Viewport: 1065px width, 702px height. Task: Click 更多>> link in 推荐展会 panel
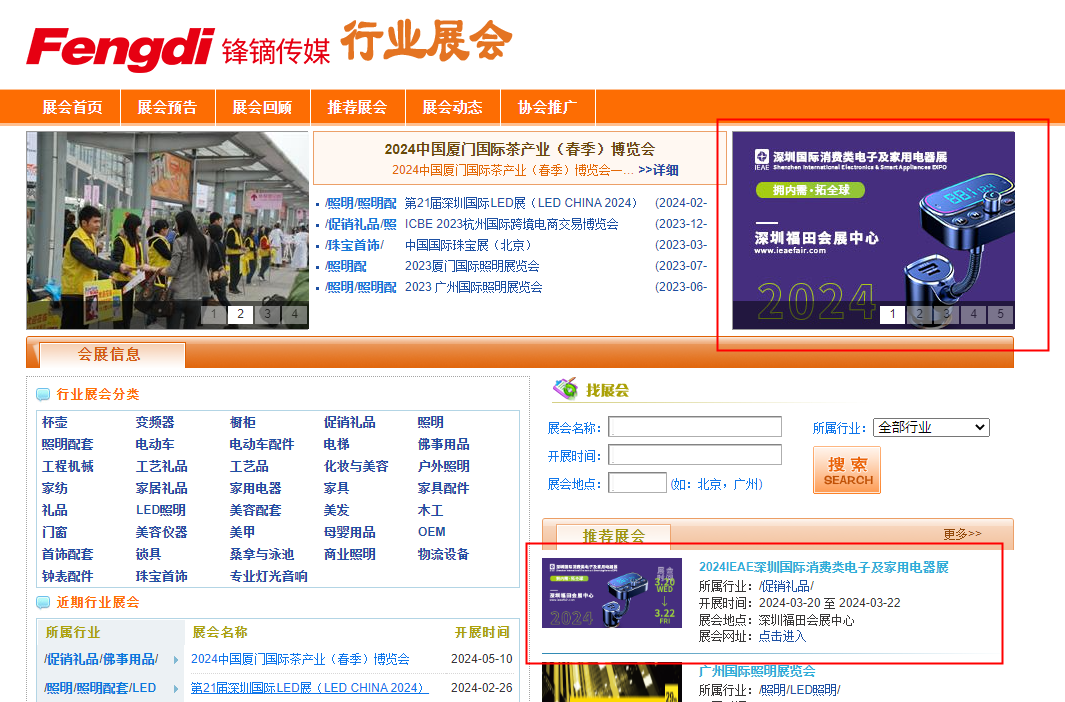point(962,534)
